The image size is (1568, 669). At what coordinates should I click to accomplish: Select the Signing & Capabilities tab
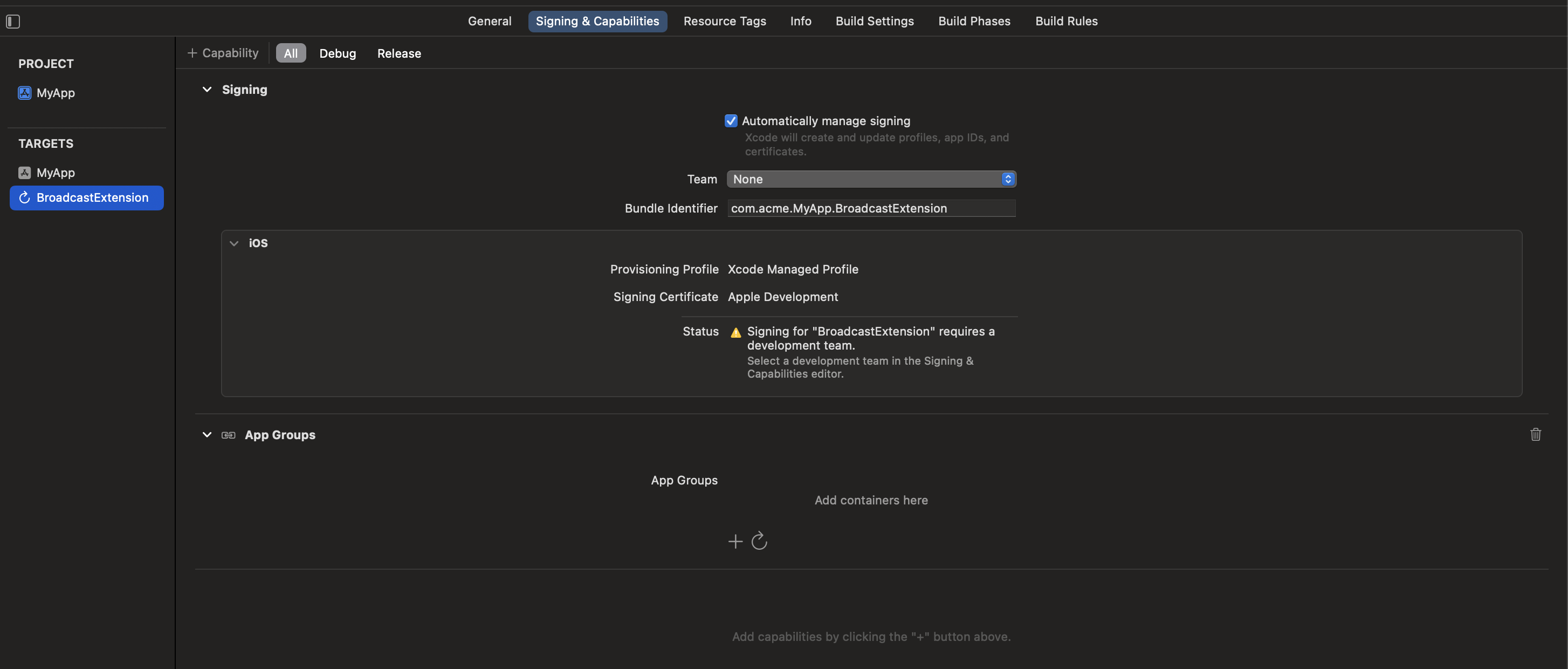click(x=597, y=22)
